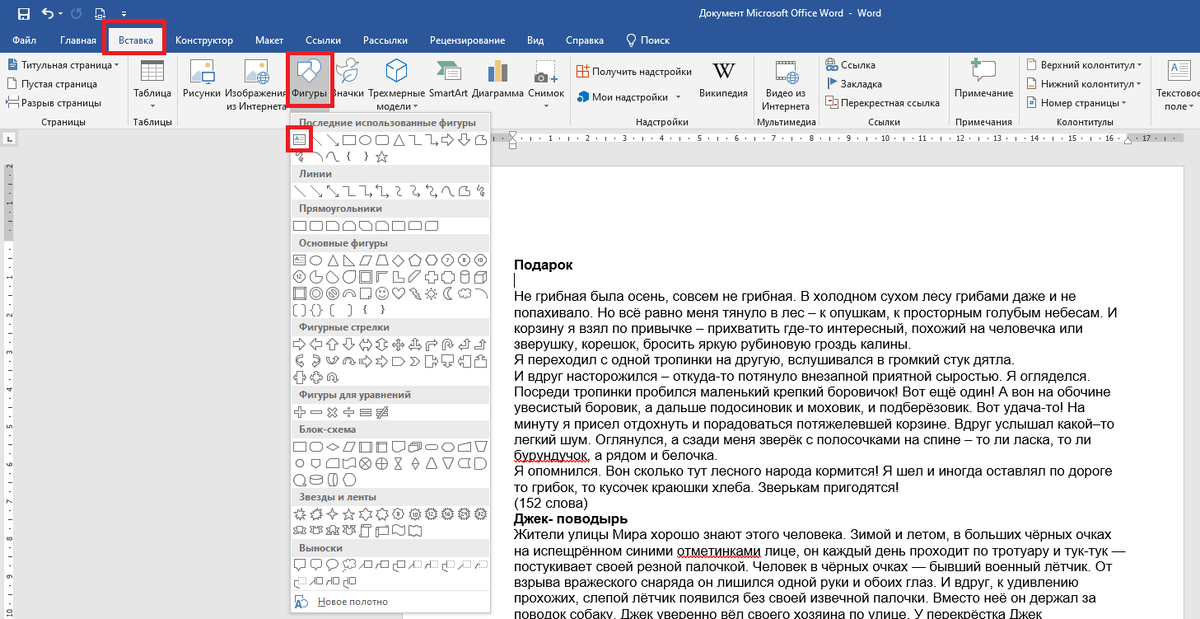Click Получить надстройки
This screenshot has height=619, width=1200.
pyautogui.click(x=634, y=72)
